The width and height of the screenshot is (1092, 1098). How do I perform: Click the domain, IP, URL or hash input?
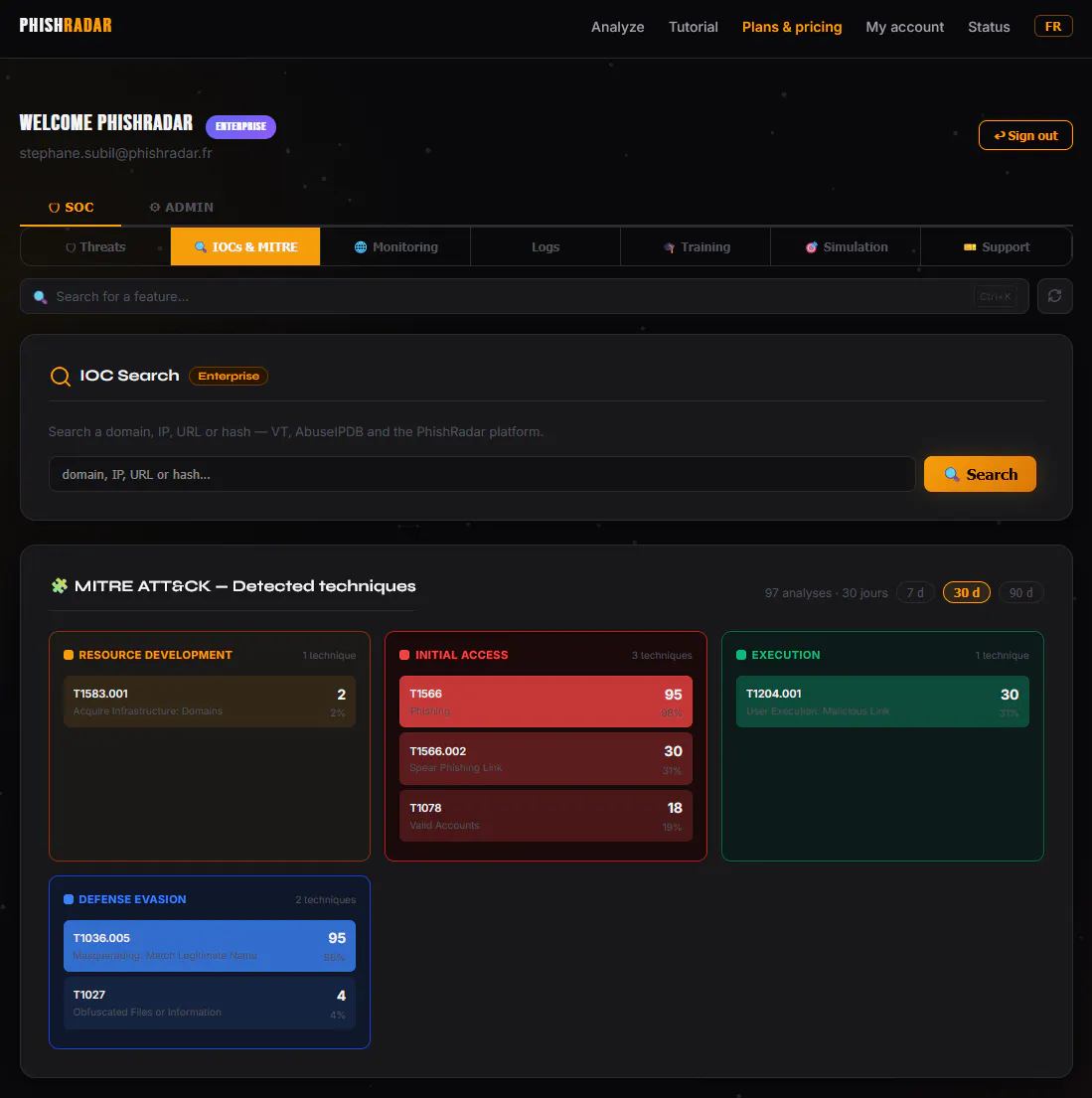click(x=482, y=474)
